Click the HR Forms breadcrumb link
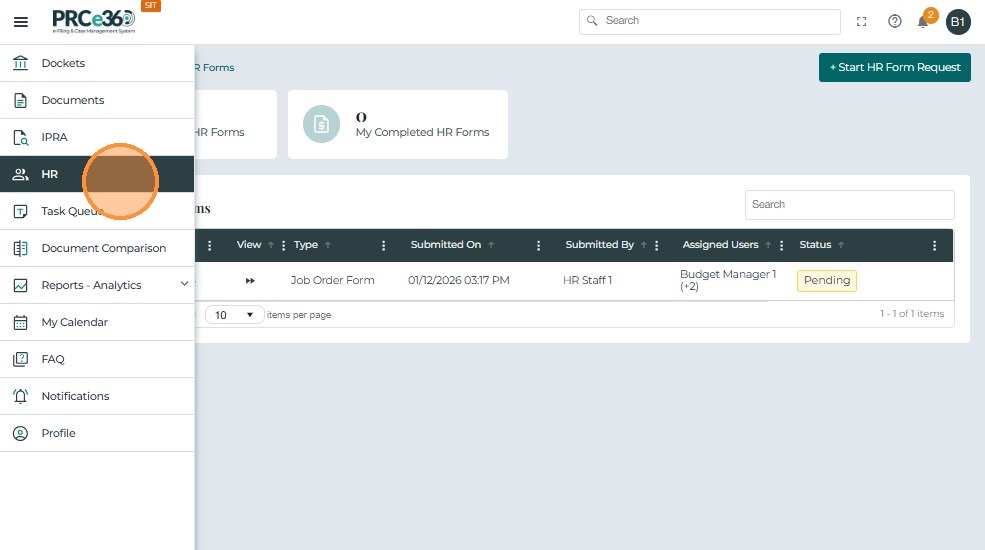The width and height of the screenshot is (985, 550). coord(214,68)
